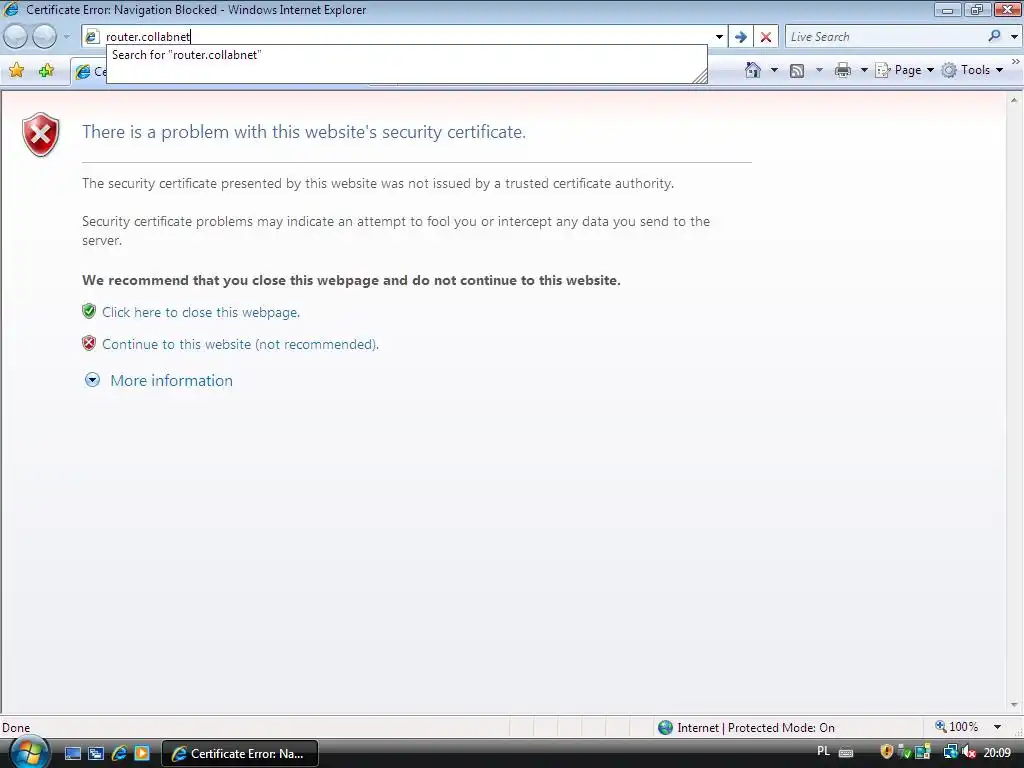This screenshot has width=1024, height=768.
Task: Click the 20:09 system clock
Action: pos(997,753)
